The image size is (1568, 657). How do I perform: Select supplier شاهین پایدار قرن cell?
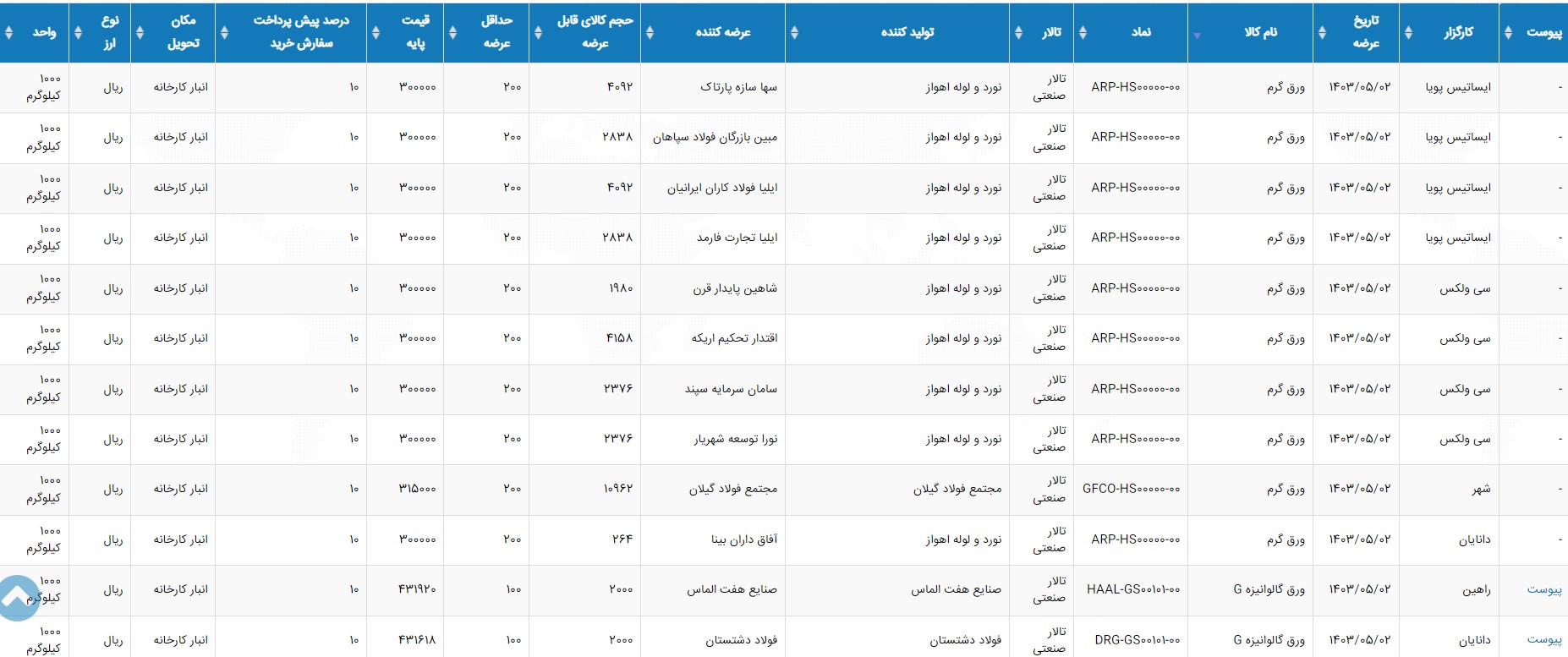tap(735, 288)
